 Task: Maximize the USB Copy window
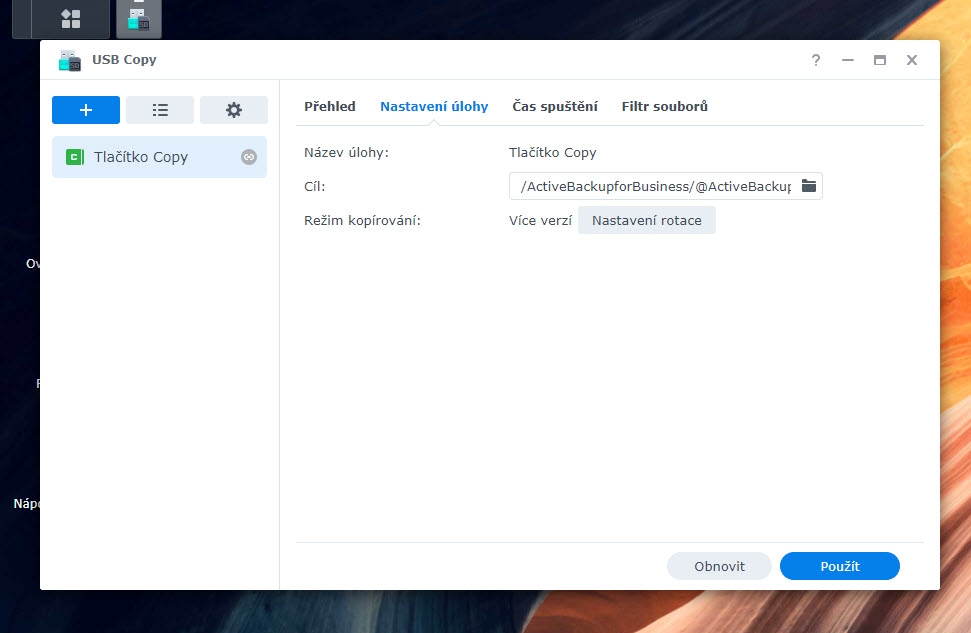tap(880, 60)
